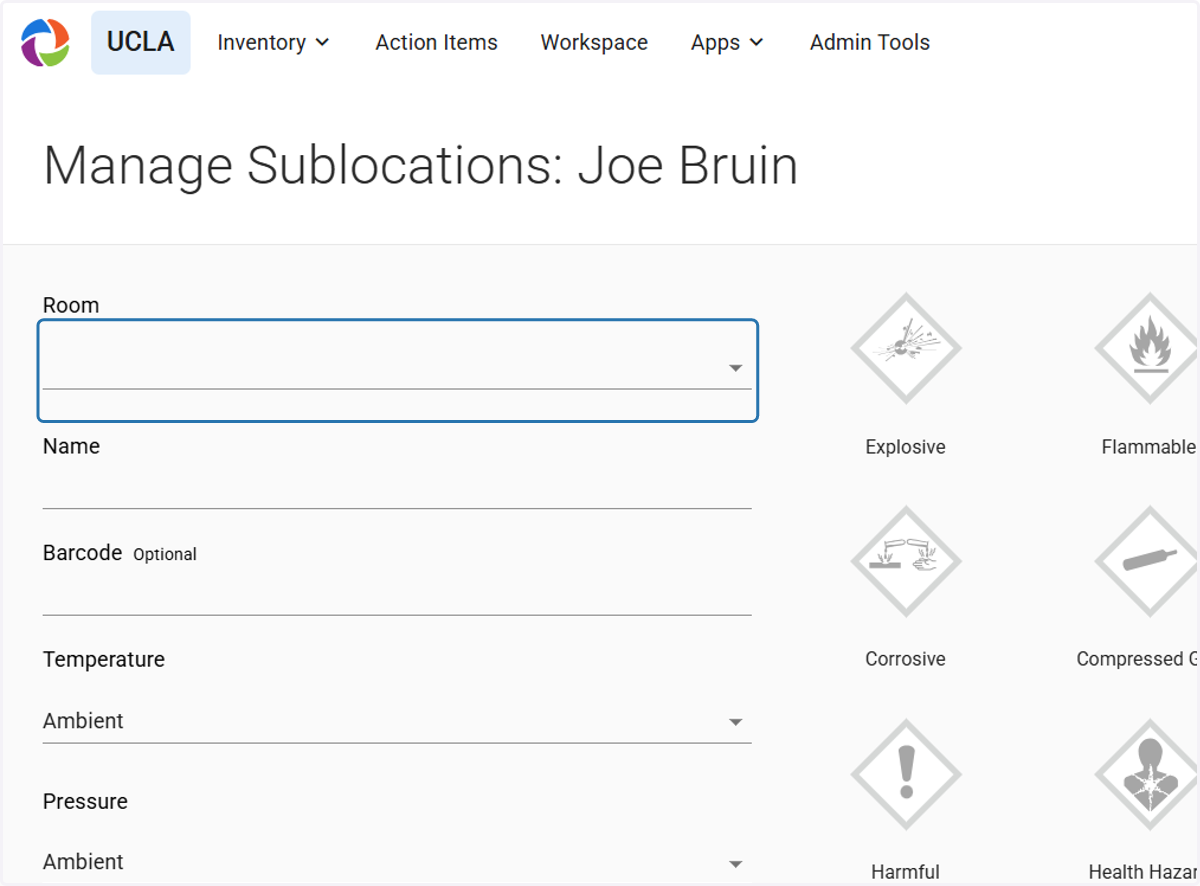Toggle the Health Hazard pictogram
Image resolution: width=1200 pixels, height=886 pixels.
click(1148, 774)
